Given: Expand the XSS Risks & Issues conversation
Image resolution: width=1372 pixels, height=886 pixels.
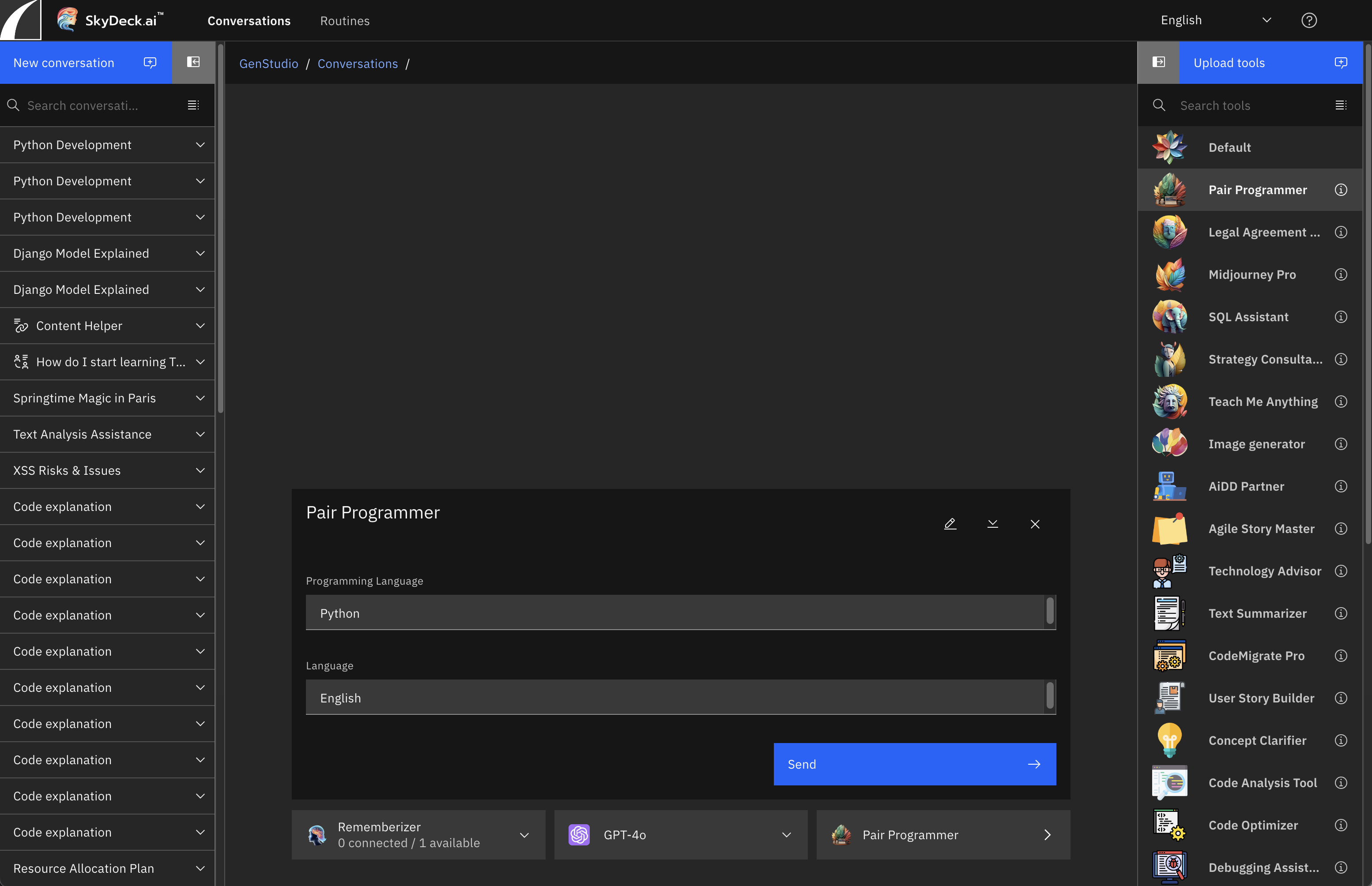Looking at the screenshot, I should pyautogui.click(x=200, y=470).
